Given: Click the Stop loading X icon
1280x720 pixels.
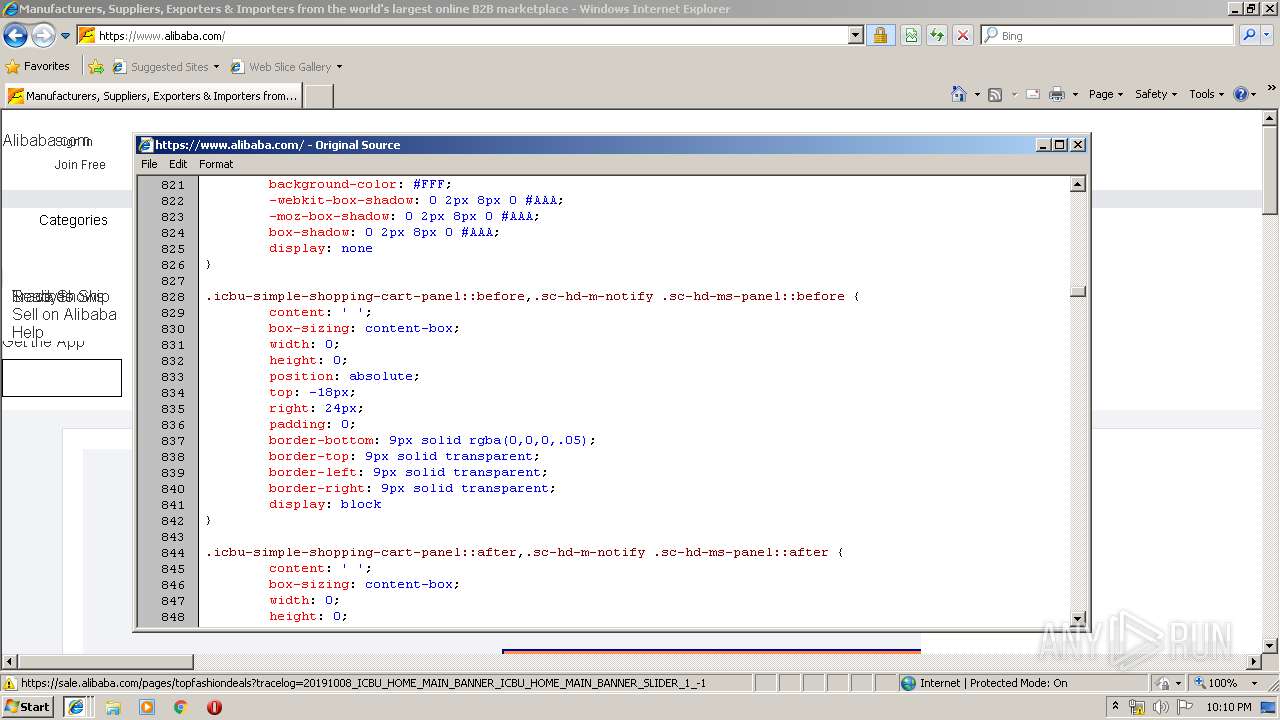Looking at the screenshot, I should click(x=962, y=36).
